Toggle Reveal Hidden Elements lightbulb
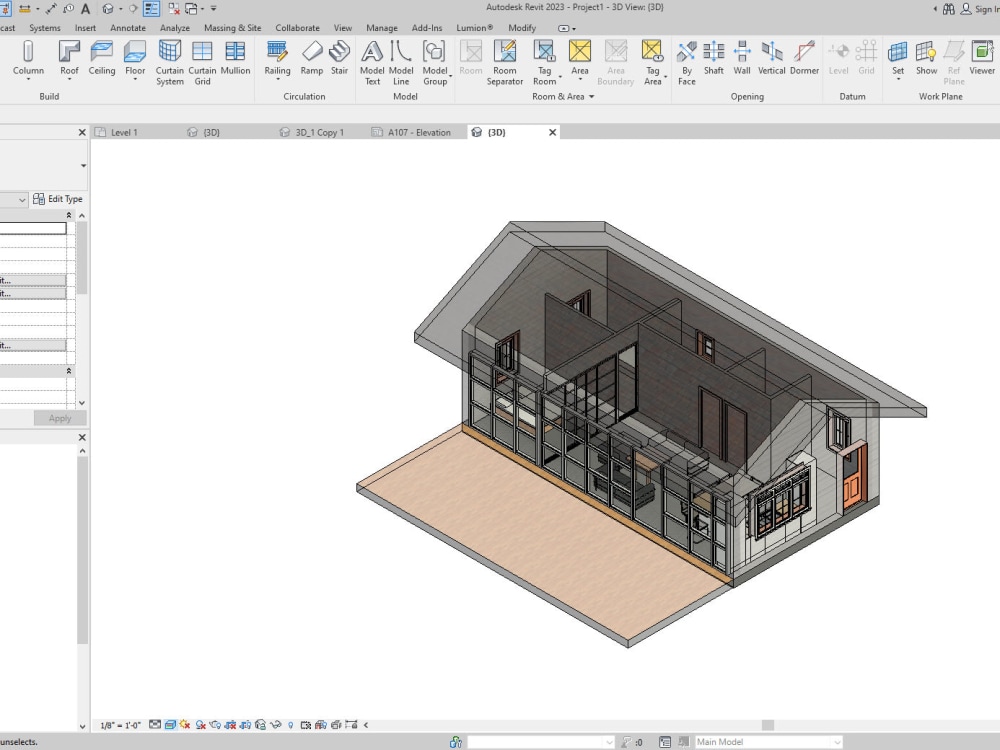The width and height of the screenshot is (1000, 750). 290,724
